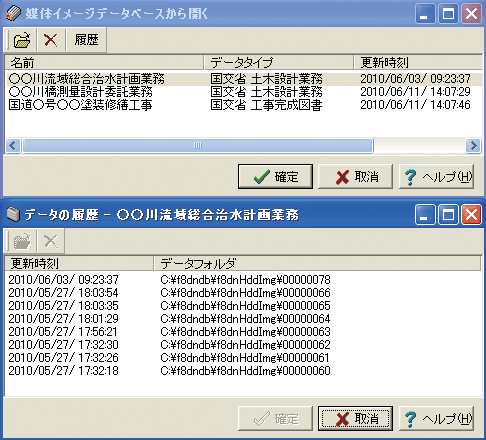This screenshot has height=440, width=486.
Task: Click the open folder icon in top toolbar
Action: (22, 40)
